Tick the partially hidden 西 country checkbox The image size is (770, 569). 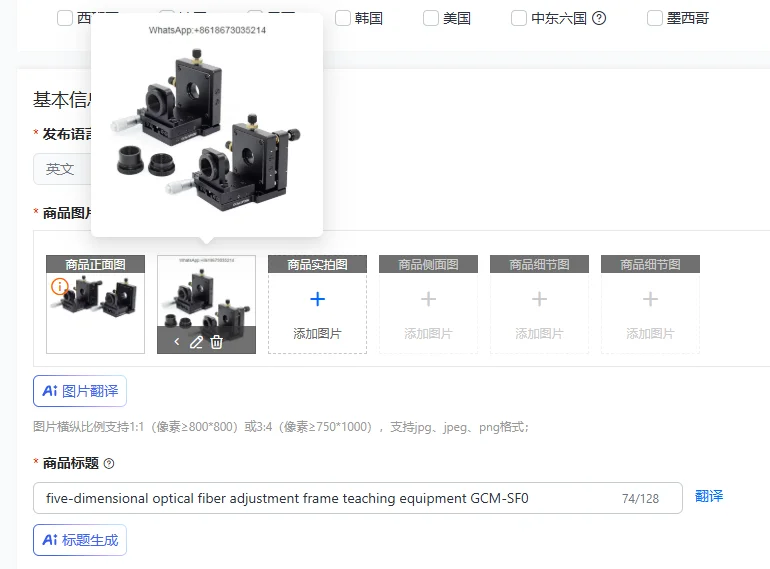pyautogui.click(x=65, y=18)
